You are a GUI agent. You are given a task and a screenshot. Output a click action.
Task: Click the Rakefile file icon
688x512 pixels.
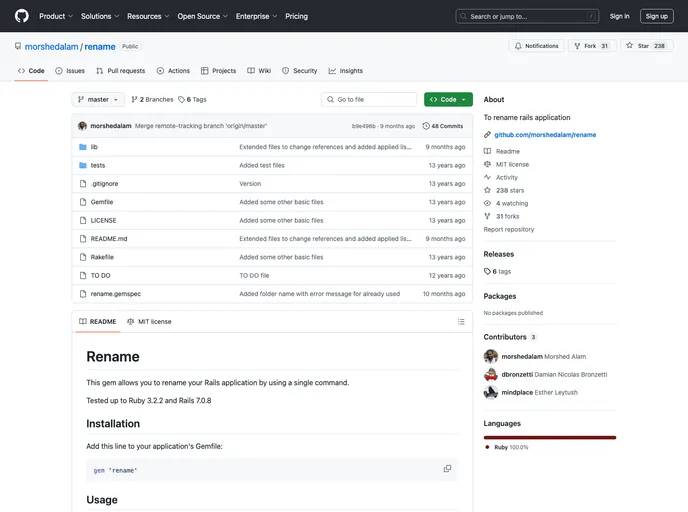click(x=82, y=257)
